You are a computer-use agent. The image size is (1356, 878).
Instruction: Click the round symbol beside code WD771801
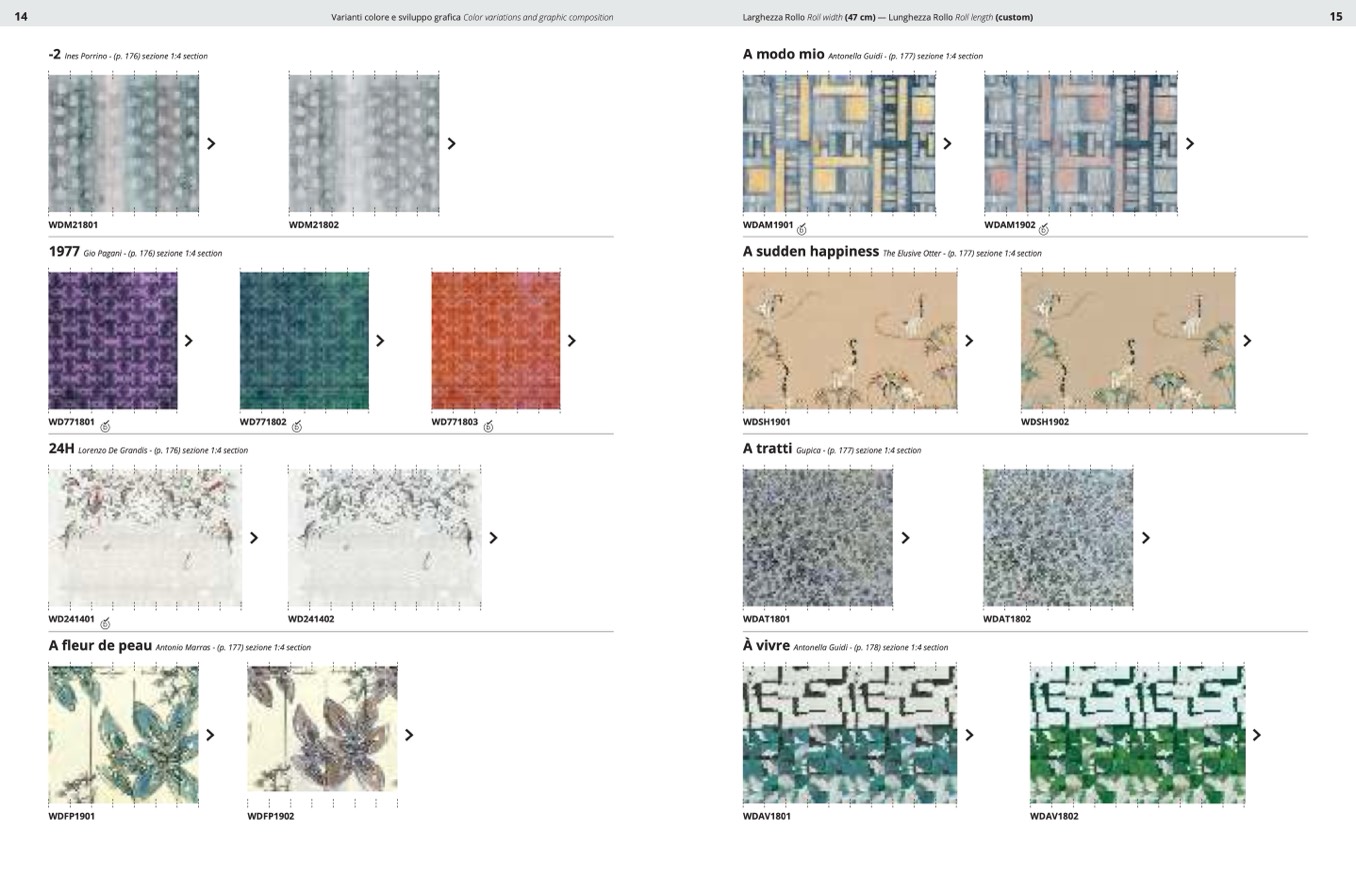coord(105,427)
